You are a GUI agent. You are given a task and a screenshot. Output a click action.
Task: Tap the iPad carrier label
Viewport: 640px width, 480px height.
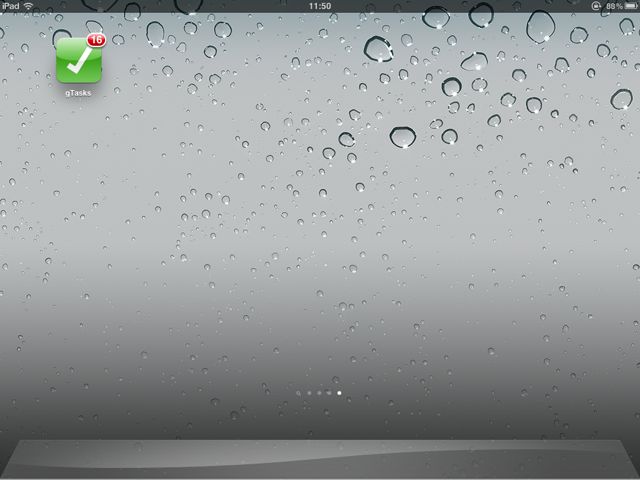[11, 6]
